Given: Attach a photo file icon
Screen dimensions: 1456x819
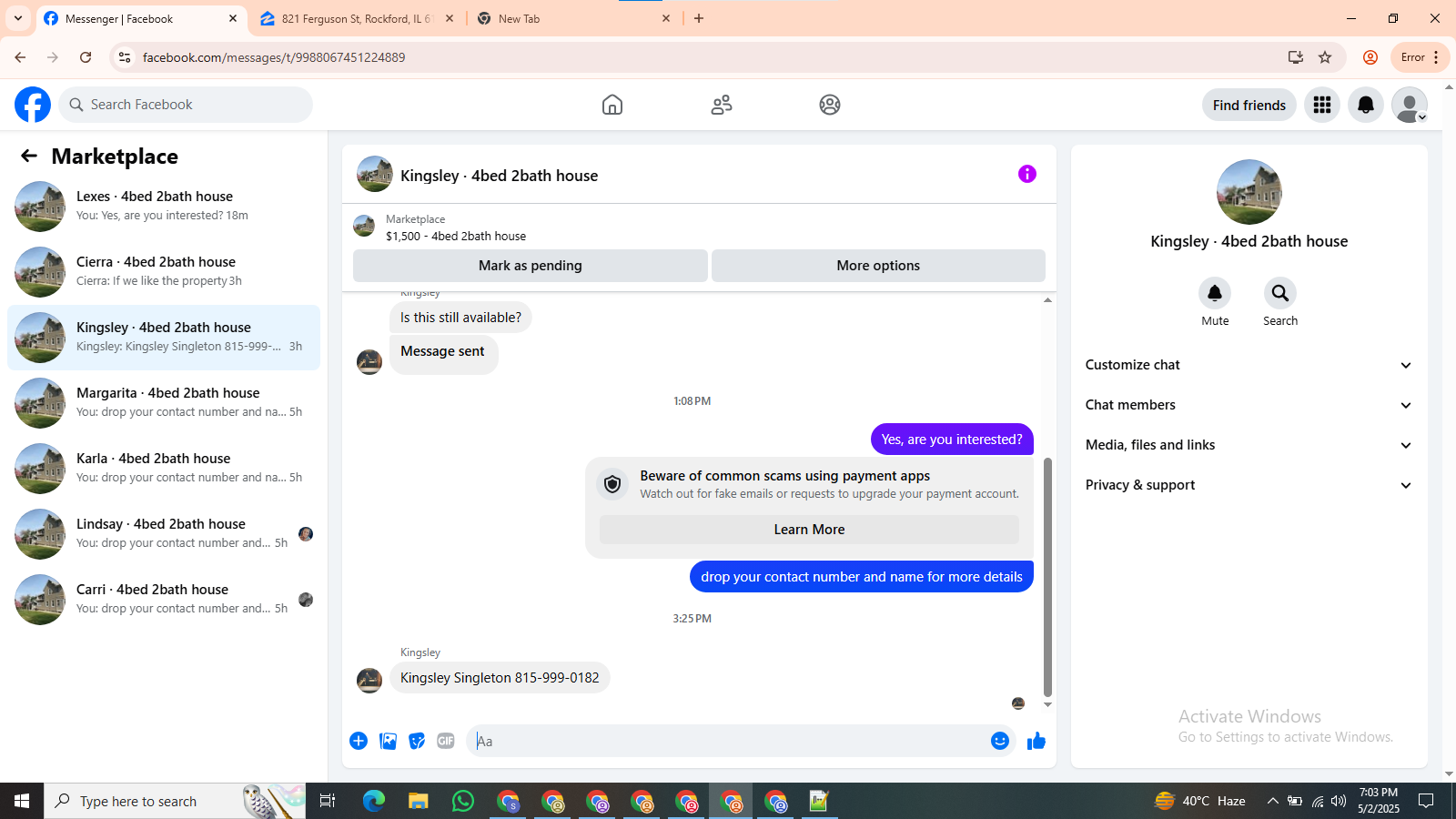Looking at the screenshot, I should click(x=389, y=741).
